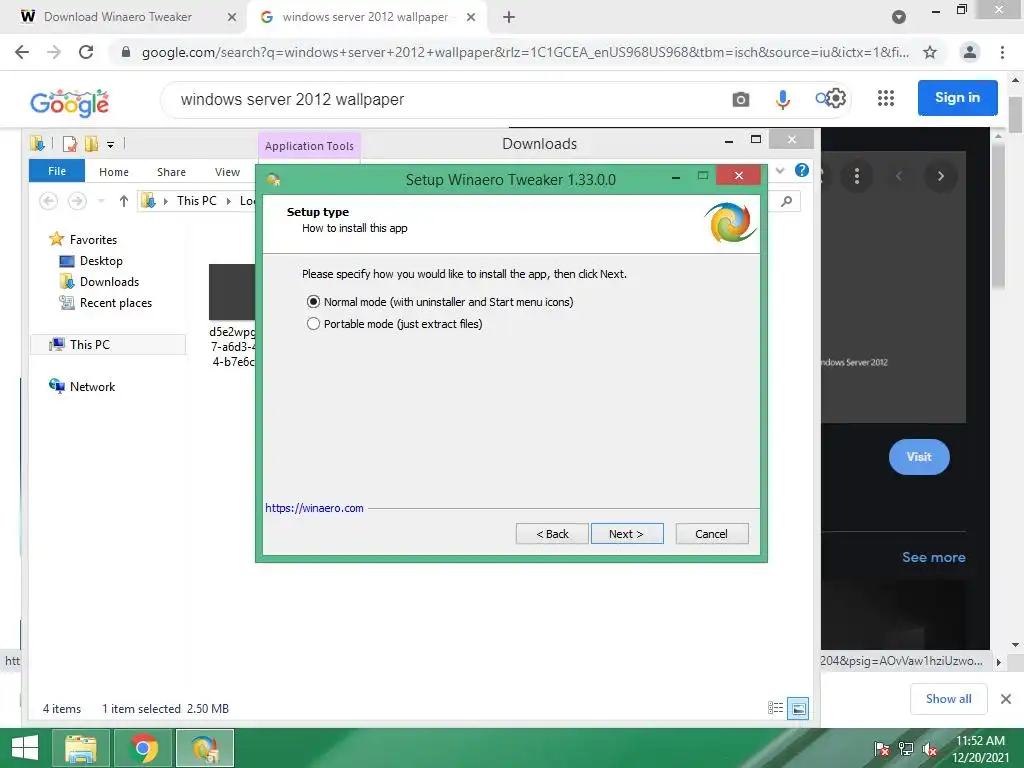Click the Google logo
Screen dimensions: 1024x768
point(70,103)
